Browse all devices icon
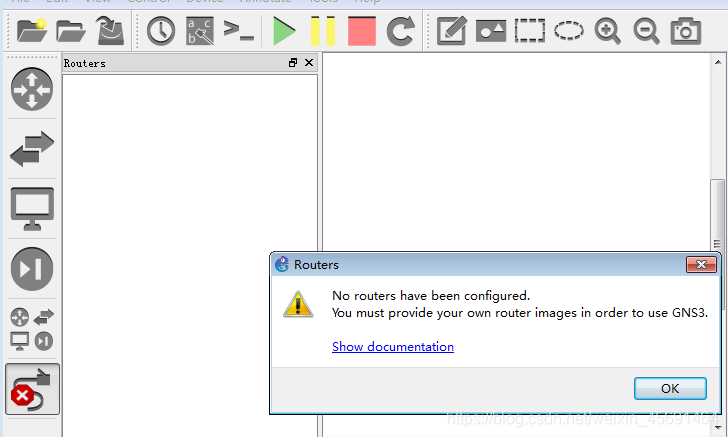Screen dimensions: 728x437 pos(32,329)
